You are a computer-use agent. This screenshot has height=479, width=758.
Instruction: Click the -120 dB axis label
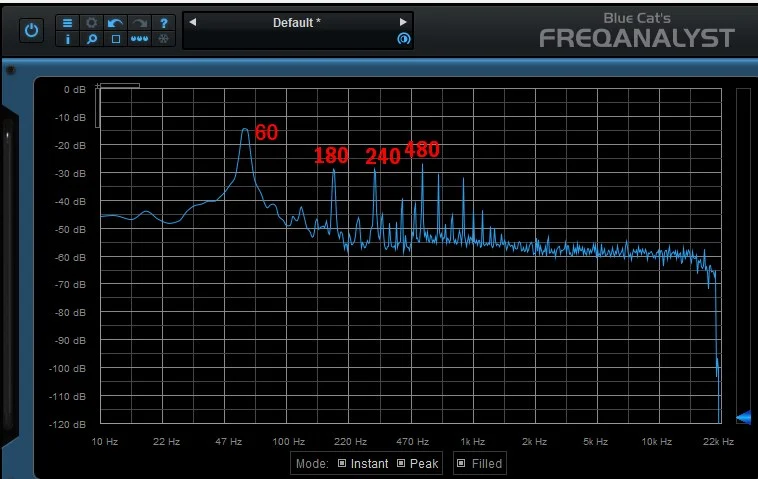coord(68,424)
